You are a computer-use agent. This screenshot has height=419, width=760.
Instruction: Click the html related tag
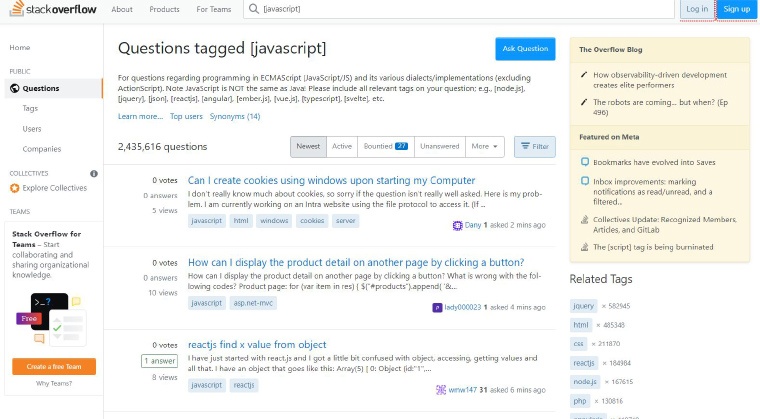[x=581, y=325]
